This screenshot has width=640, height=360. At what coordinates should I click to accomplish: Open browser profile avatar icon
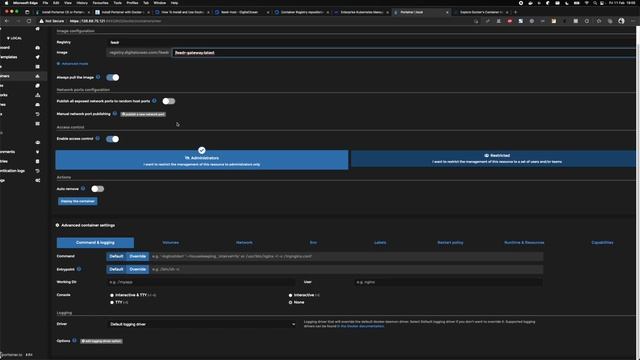621,21
